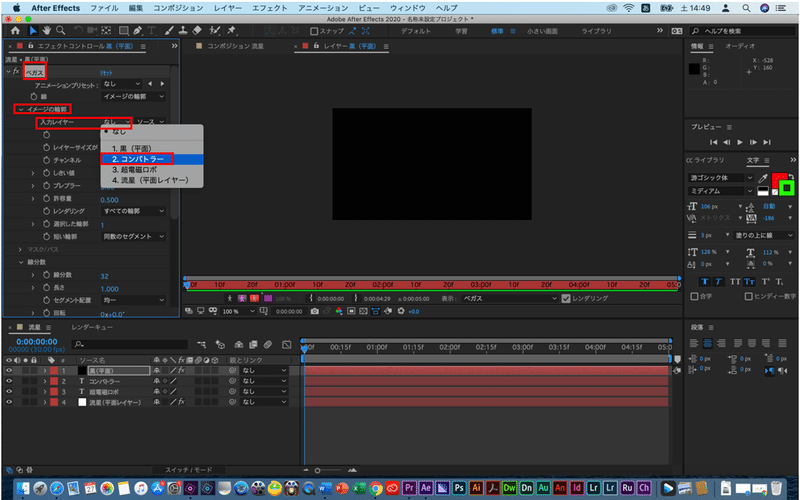800x500 pixels.
Task: Click the Spotlight search icon in menu bar
Action: (x=746, y=8)
